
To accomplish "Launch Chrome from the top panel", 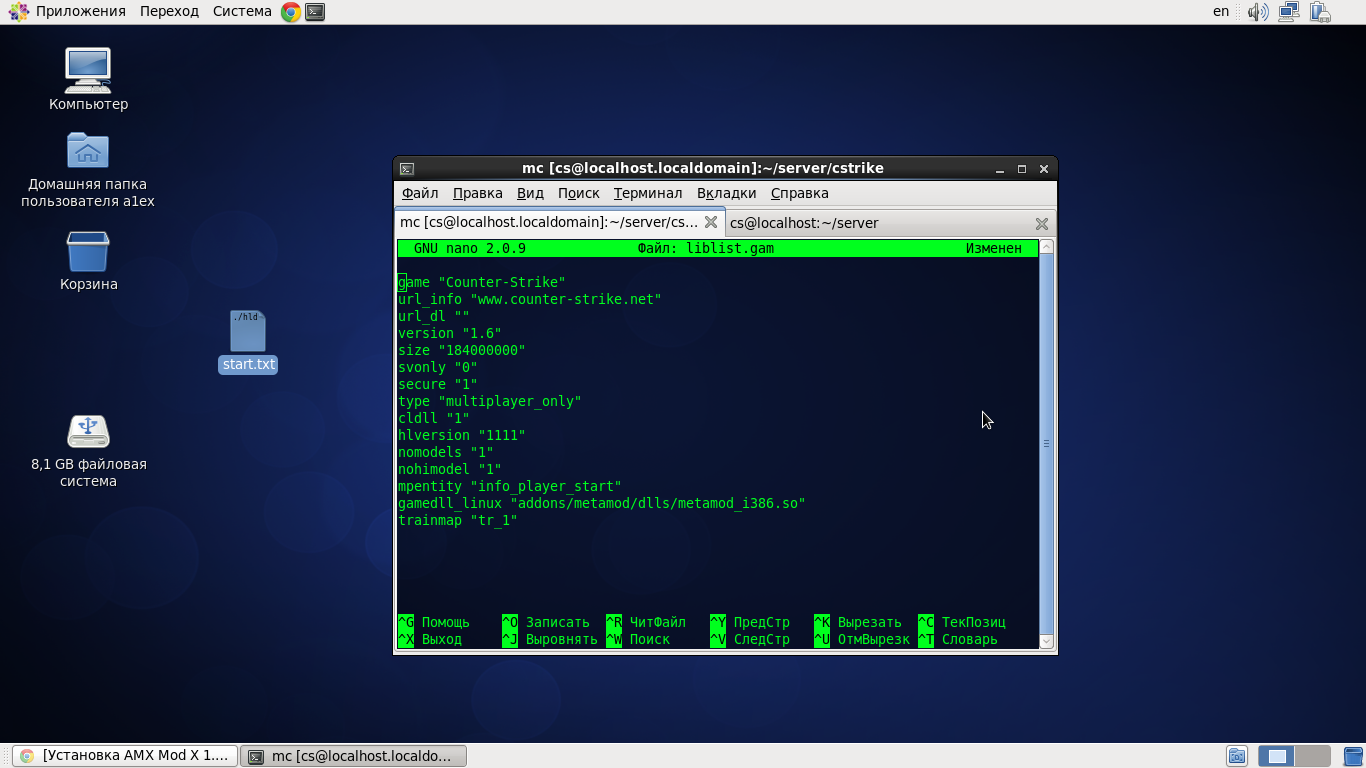I will point(291,12).
